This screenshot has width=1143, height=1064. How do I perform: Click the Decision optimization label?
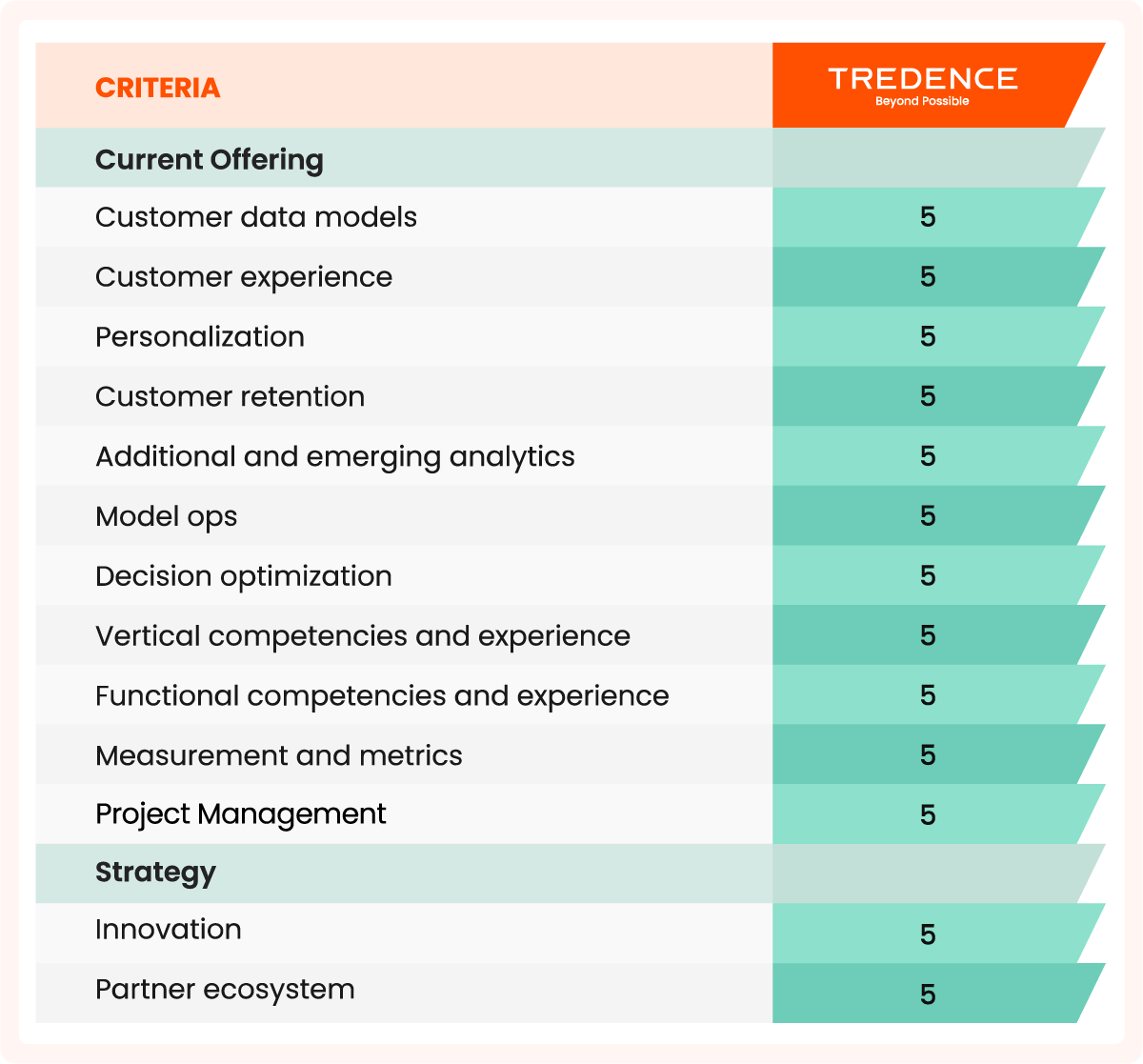(244, 576)
